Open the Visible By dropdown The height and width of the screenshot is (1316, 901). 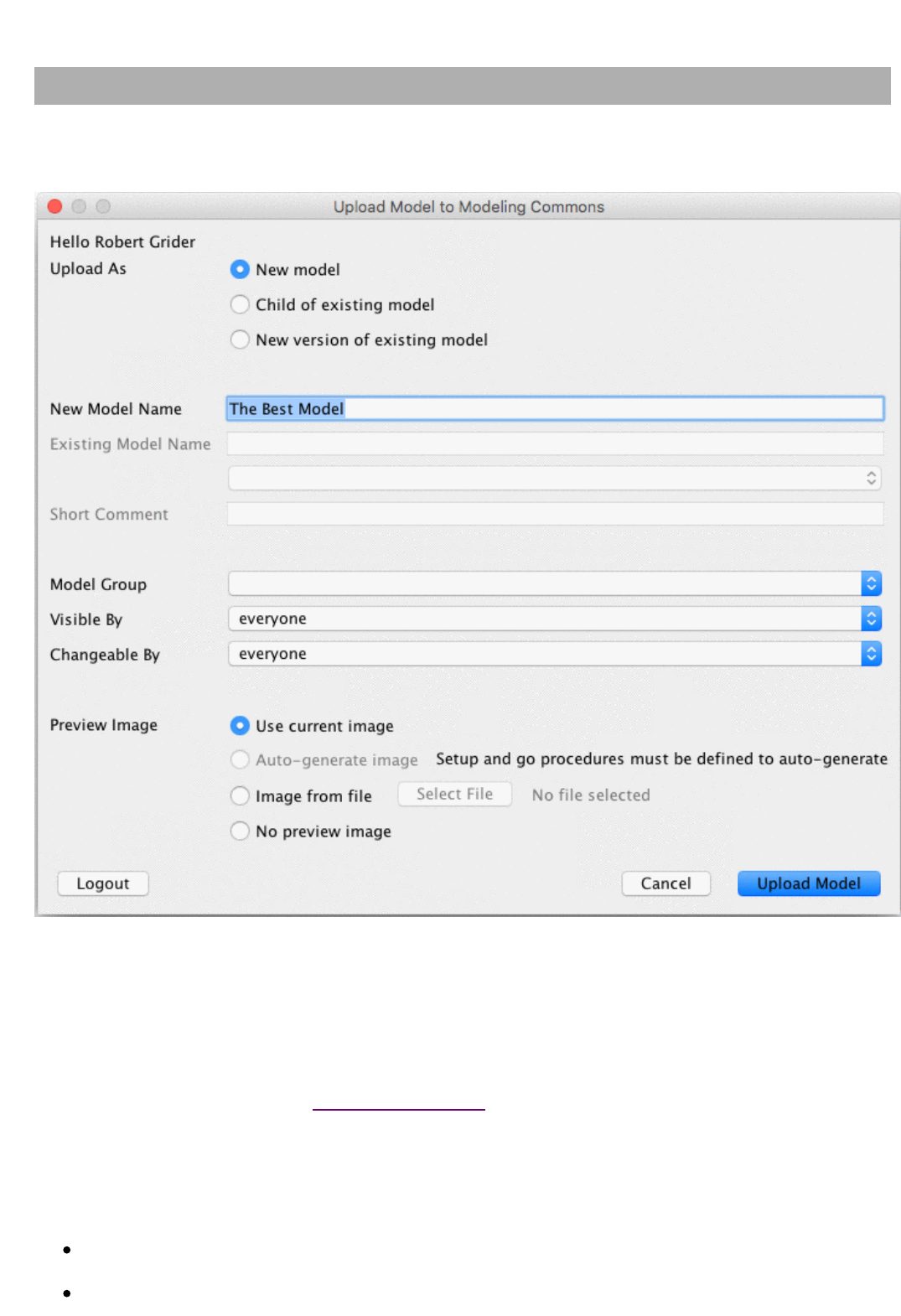point(555,619)
